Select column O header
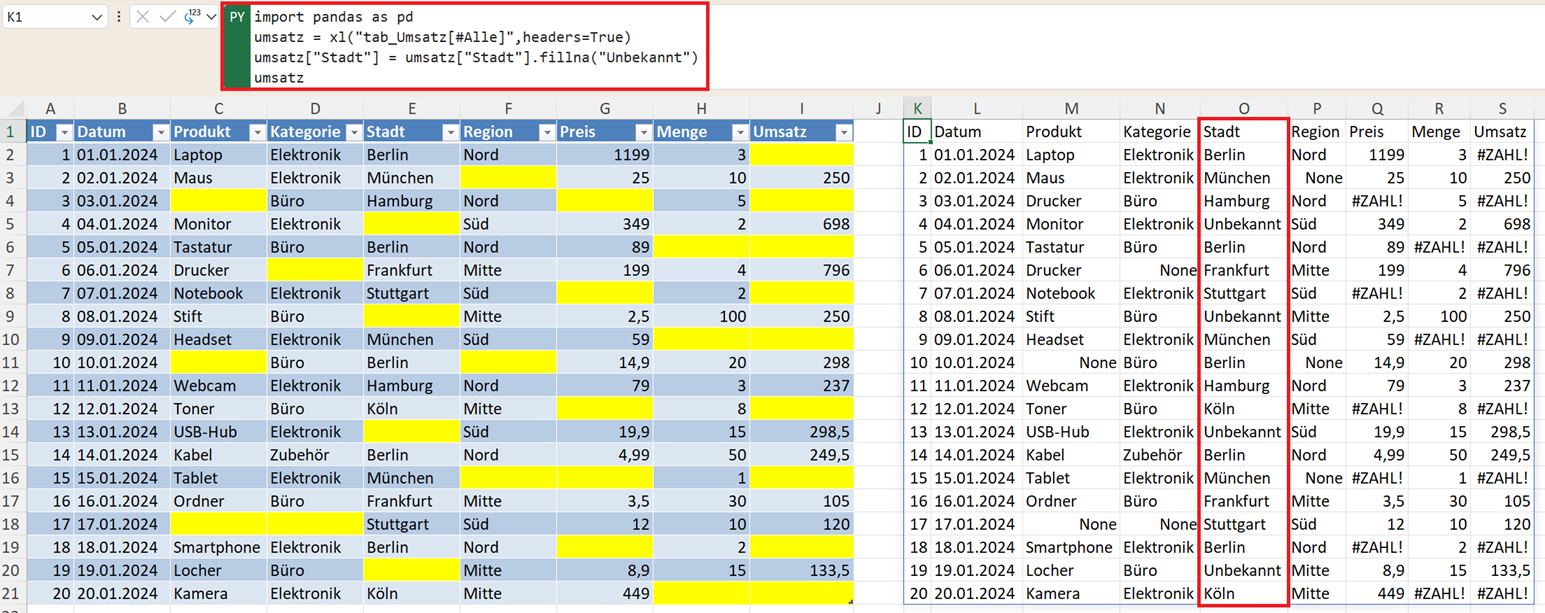 1243,109
